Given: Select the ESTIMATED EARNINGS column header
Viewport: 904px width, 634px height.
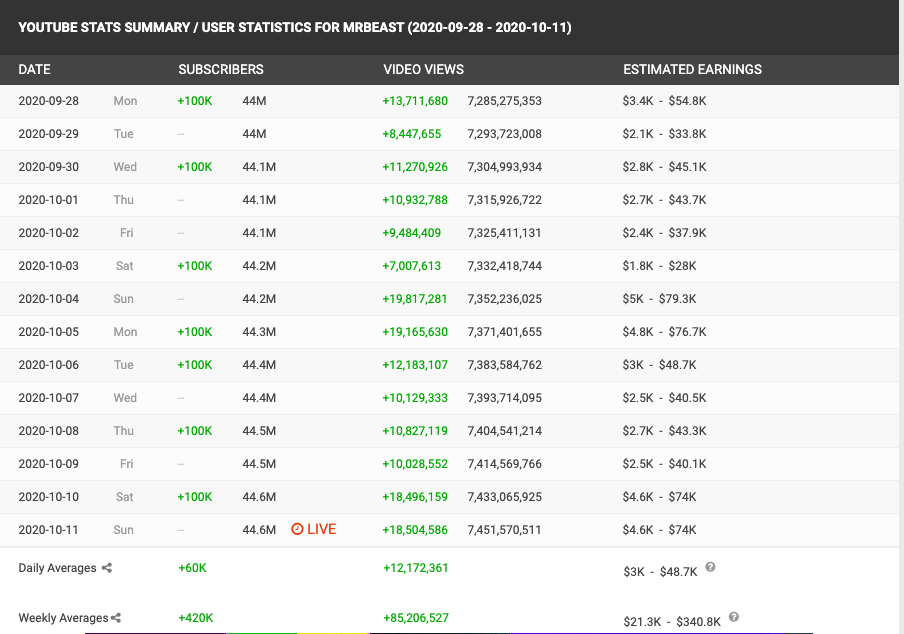Looking at the screenshot, I should coord(692,70).
